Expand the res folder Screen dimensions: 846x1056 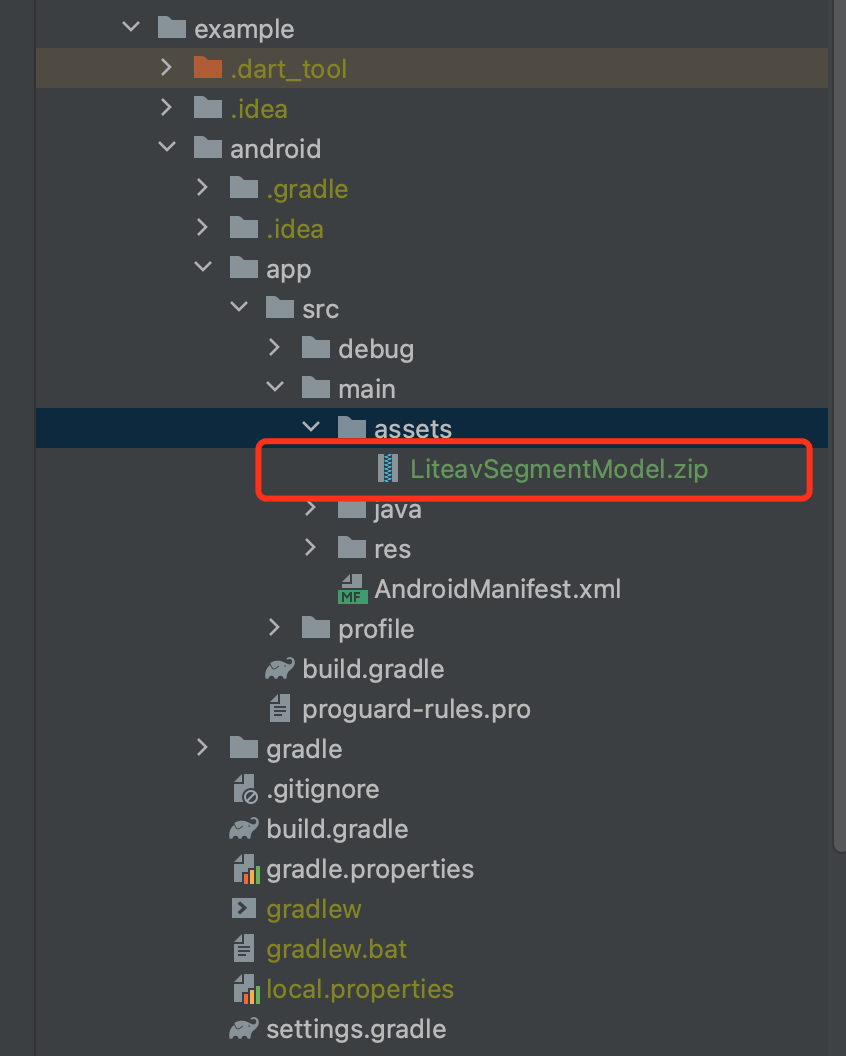click(311, 548)
